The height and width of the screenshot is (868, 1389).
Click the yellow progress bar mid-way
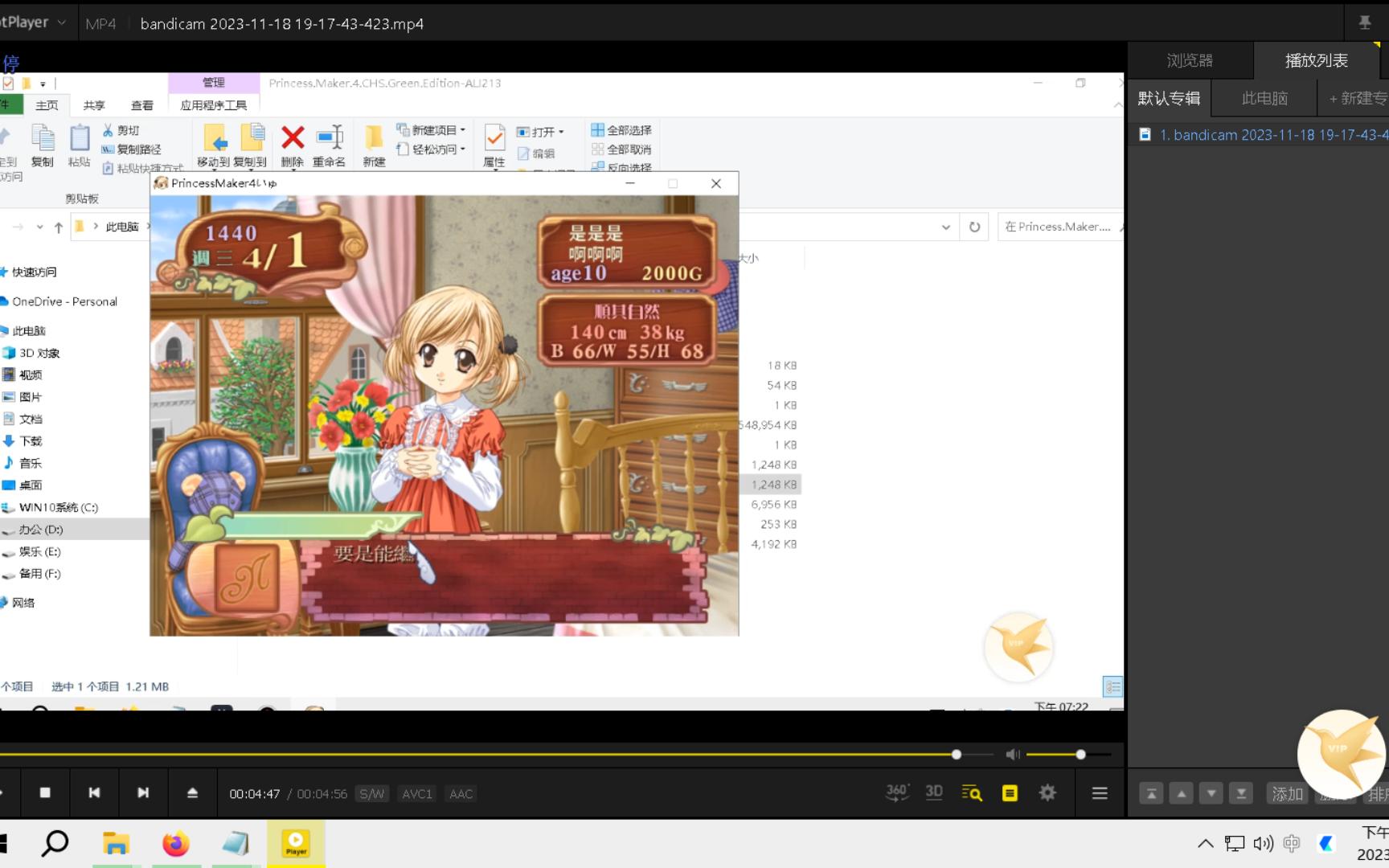pos(478,754)
